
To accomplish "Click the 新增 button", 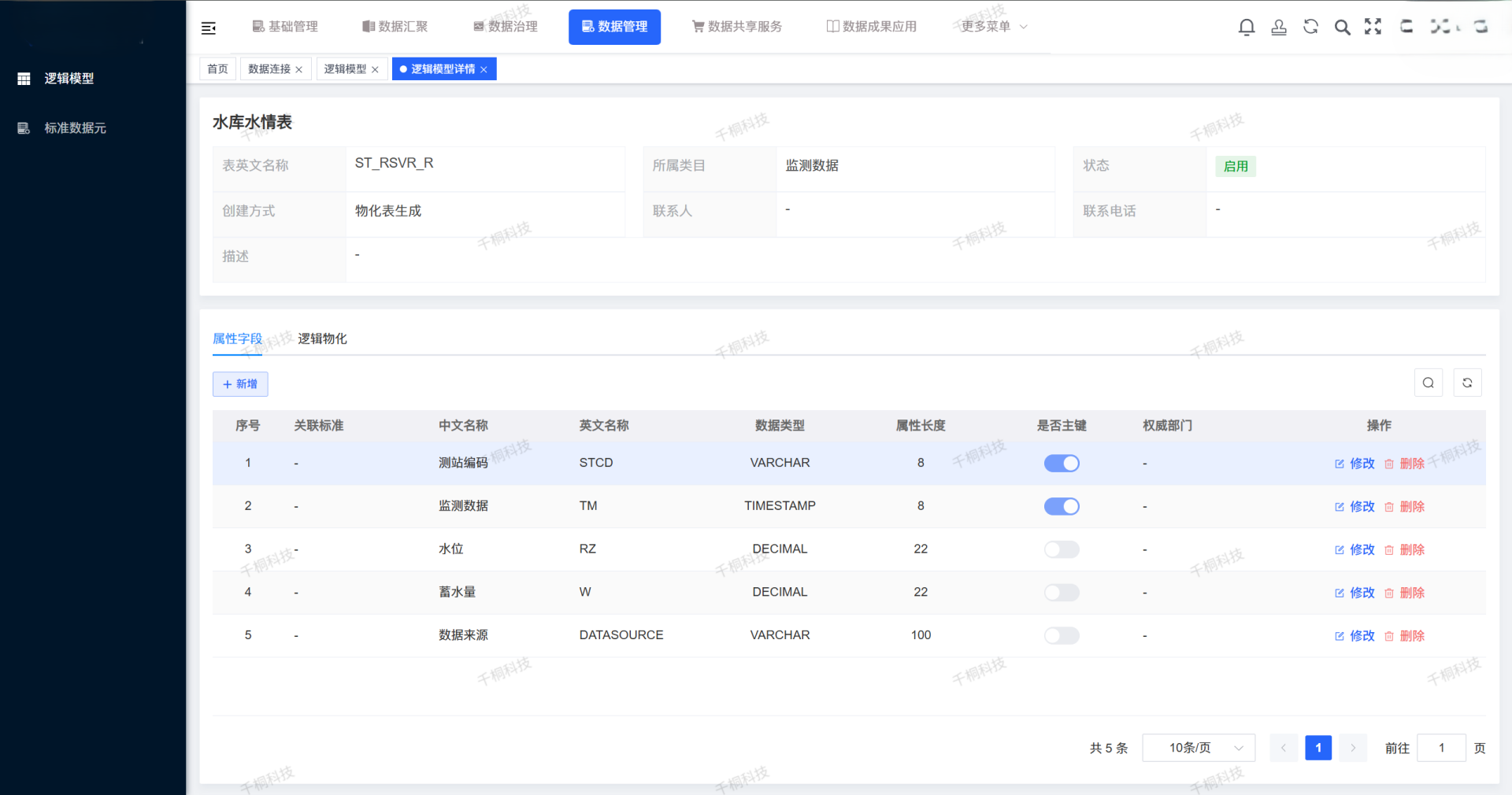I will pyautogui.click(x=240, y=384).
